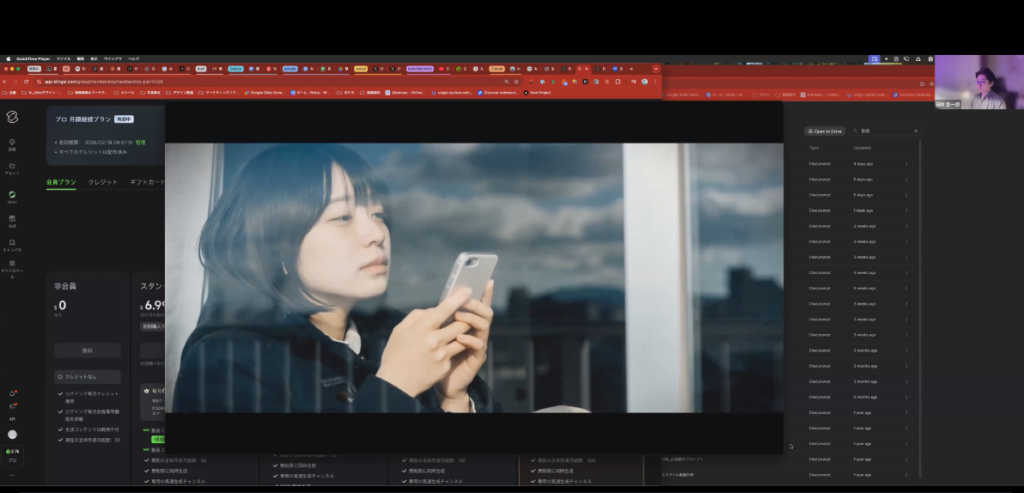Viewport: 1024px width, 493px height.
Task: Open the Canvas sidebar icon
Action: tap(12, 243)
